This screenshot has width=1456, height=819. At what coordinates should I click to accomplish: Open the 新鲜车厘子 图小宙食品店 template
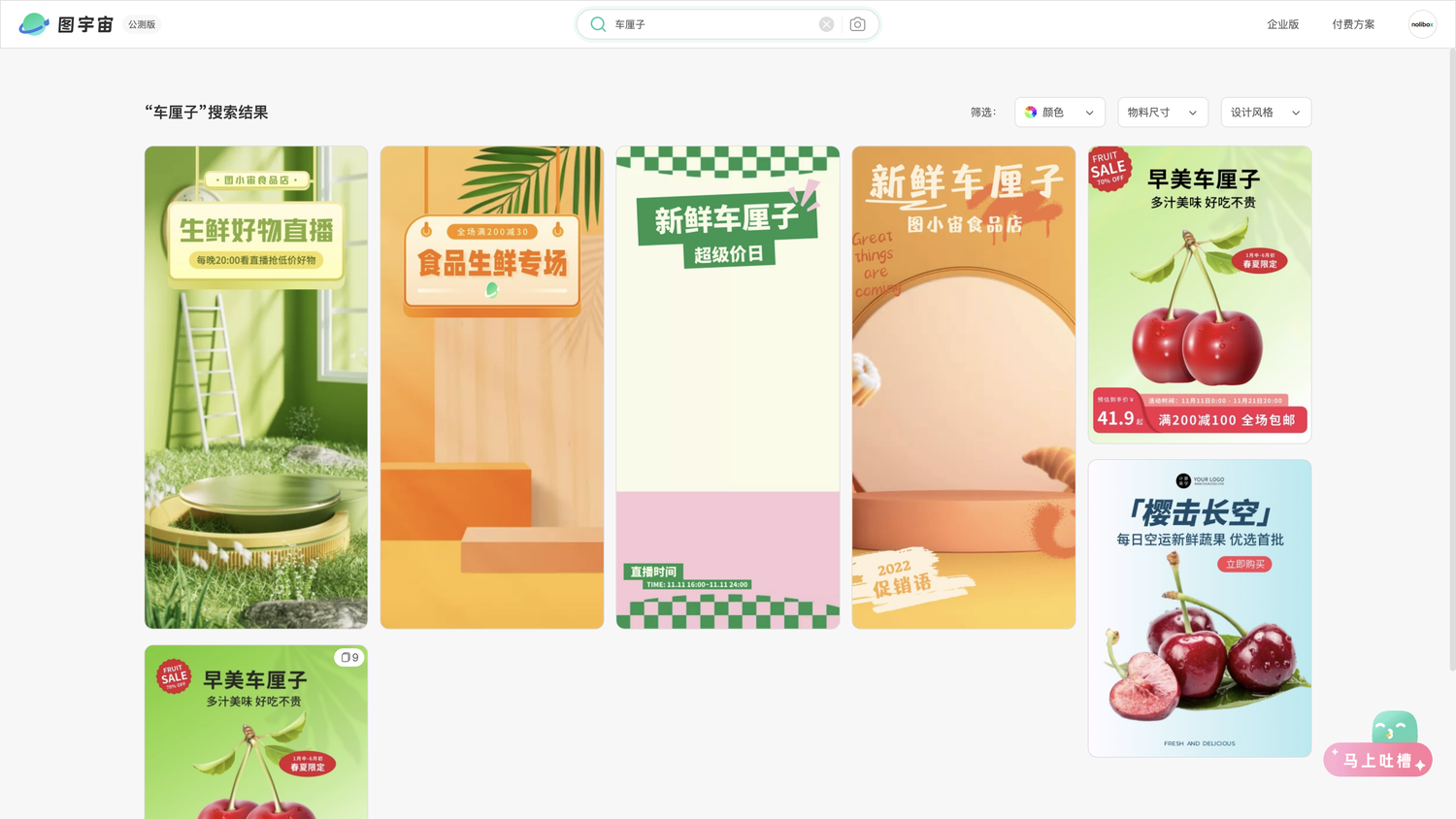(x=964, y=387)
